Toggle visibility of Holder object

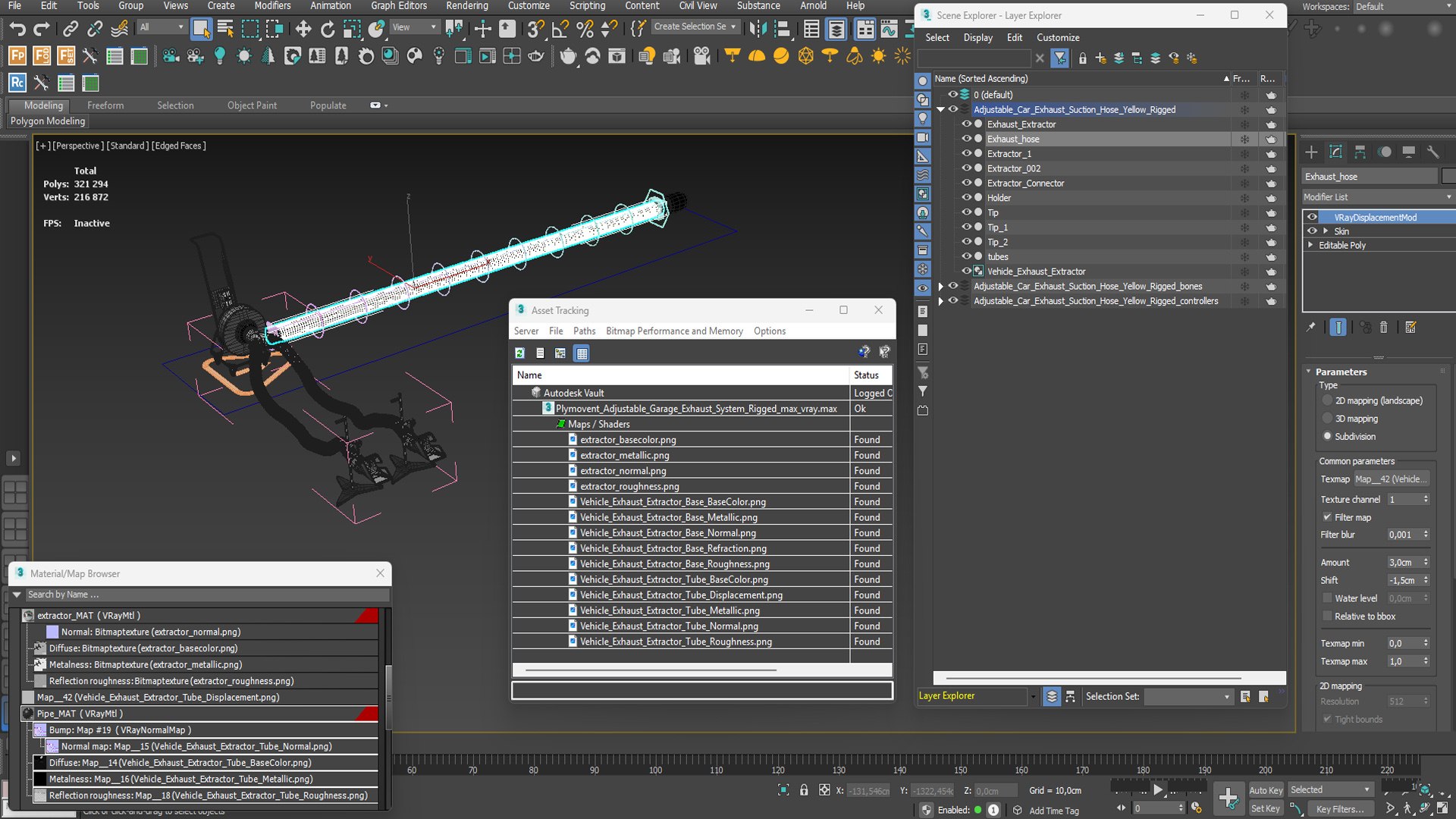point(966,198)
